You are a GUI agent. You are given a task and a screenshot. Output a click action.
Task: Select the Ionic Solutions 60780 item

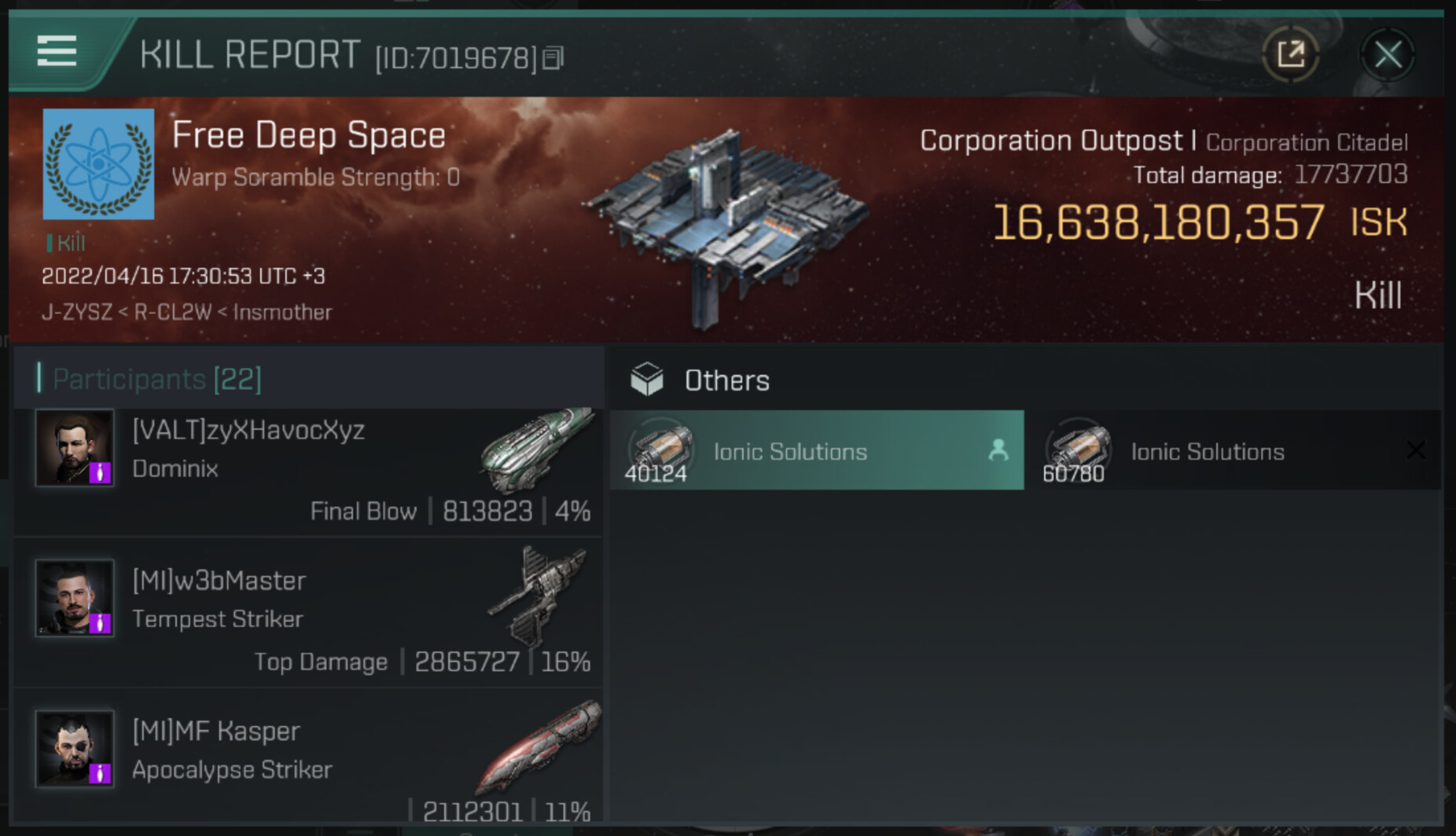coord(1207,451)
